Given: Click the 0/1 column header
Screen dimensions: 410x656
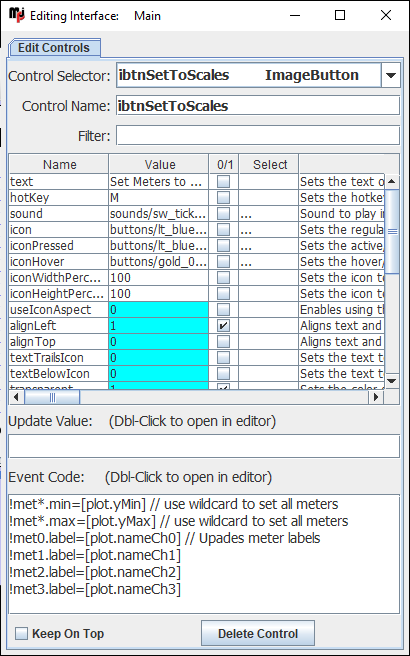Looking at the screenshot, I should tap(223, 164).
